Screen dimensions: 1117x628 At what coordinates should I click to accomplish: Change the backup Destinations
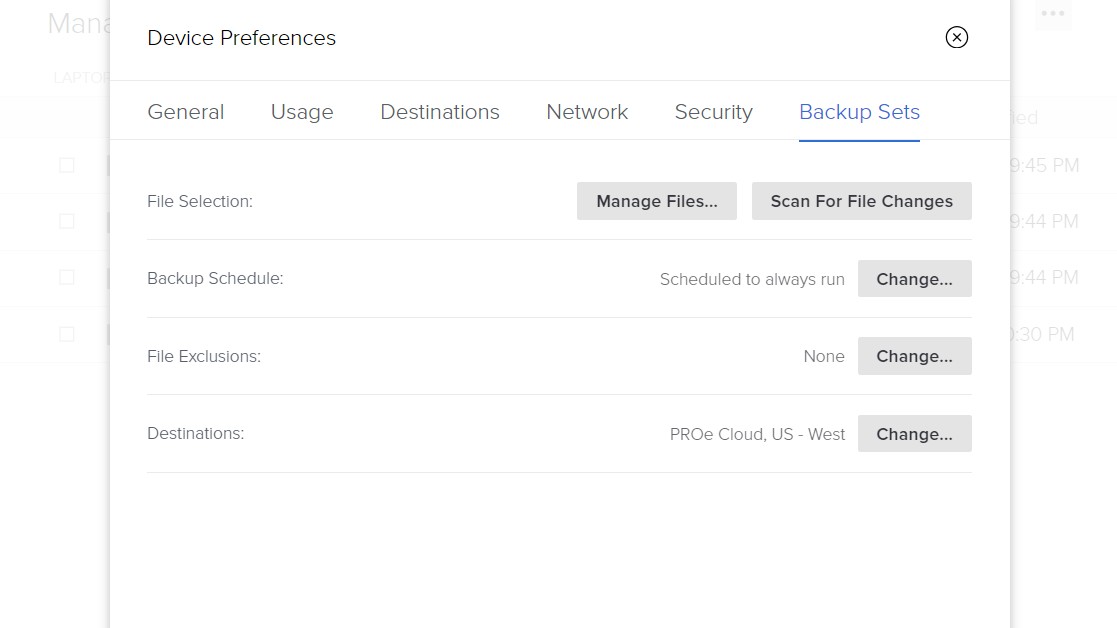(x=914, y=433)
